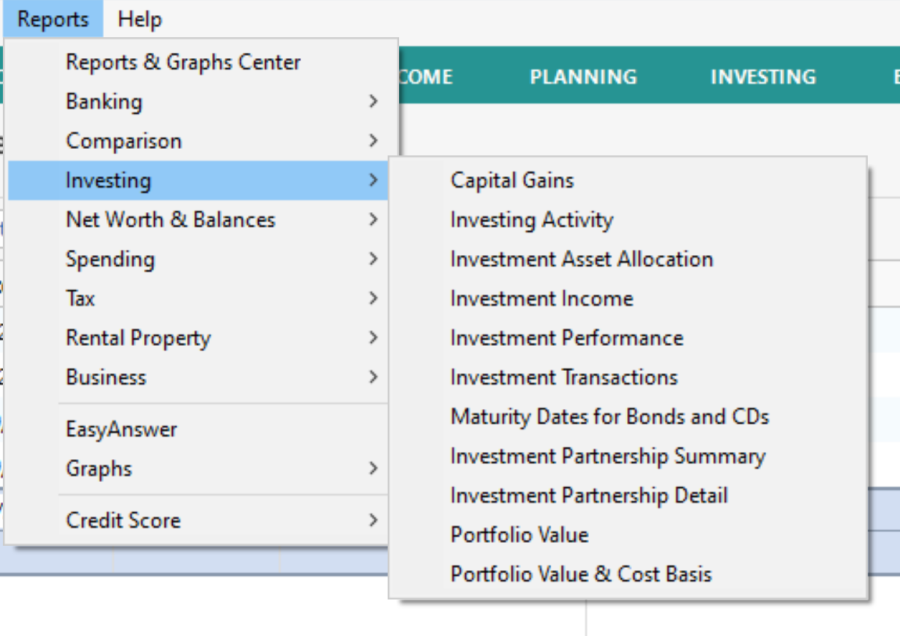Open the Help menu
900x636 pixels.
point(139,19)
